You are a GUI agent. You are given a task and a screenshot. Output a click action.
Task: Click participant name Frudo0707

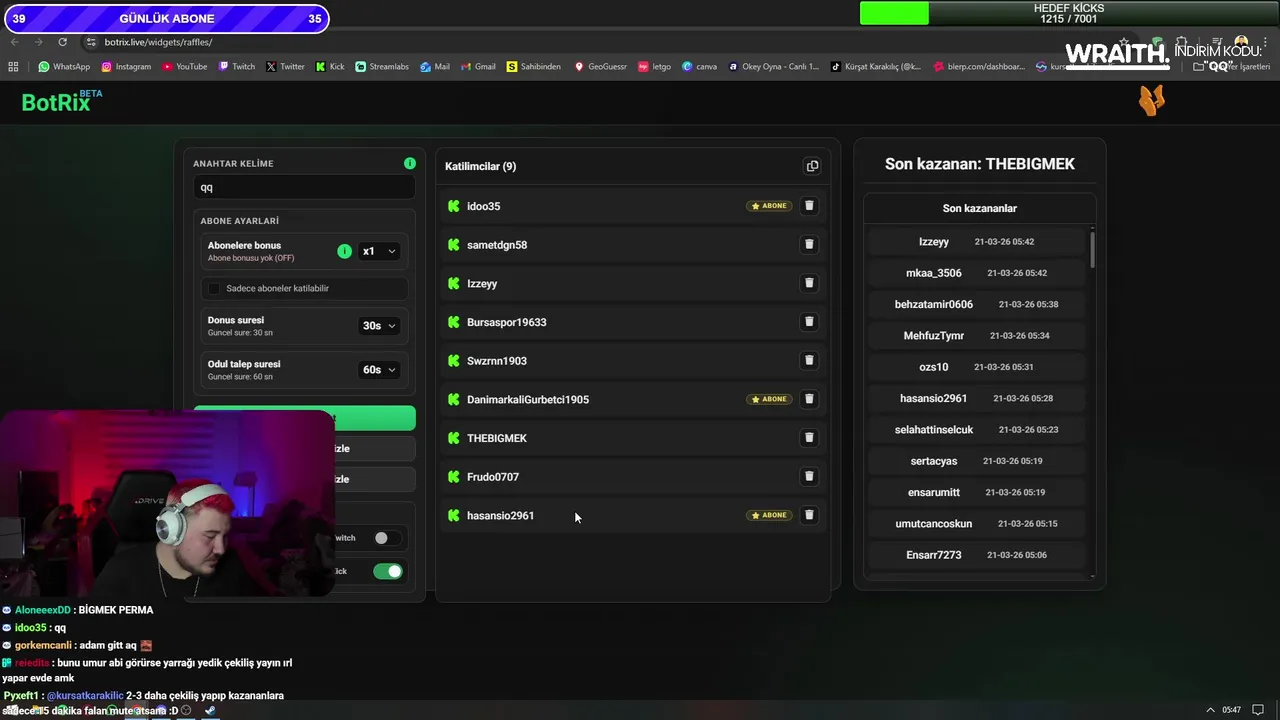click(x=493, y=477)
